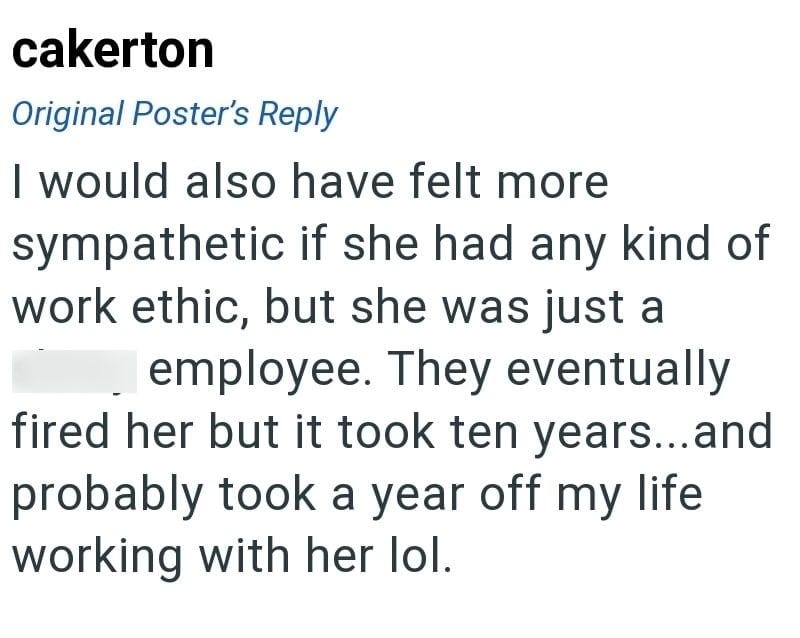Click the word fired

[57, 433]
